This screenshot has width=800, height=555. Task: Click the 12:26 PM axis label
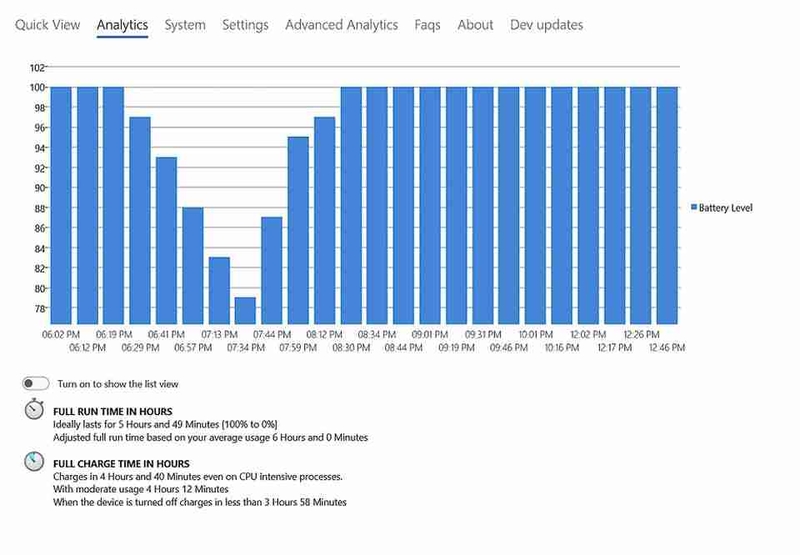(x=641, y=335)
